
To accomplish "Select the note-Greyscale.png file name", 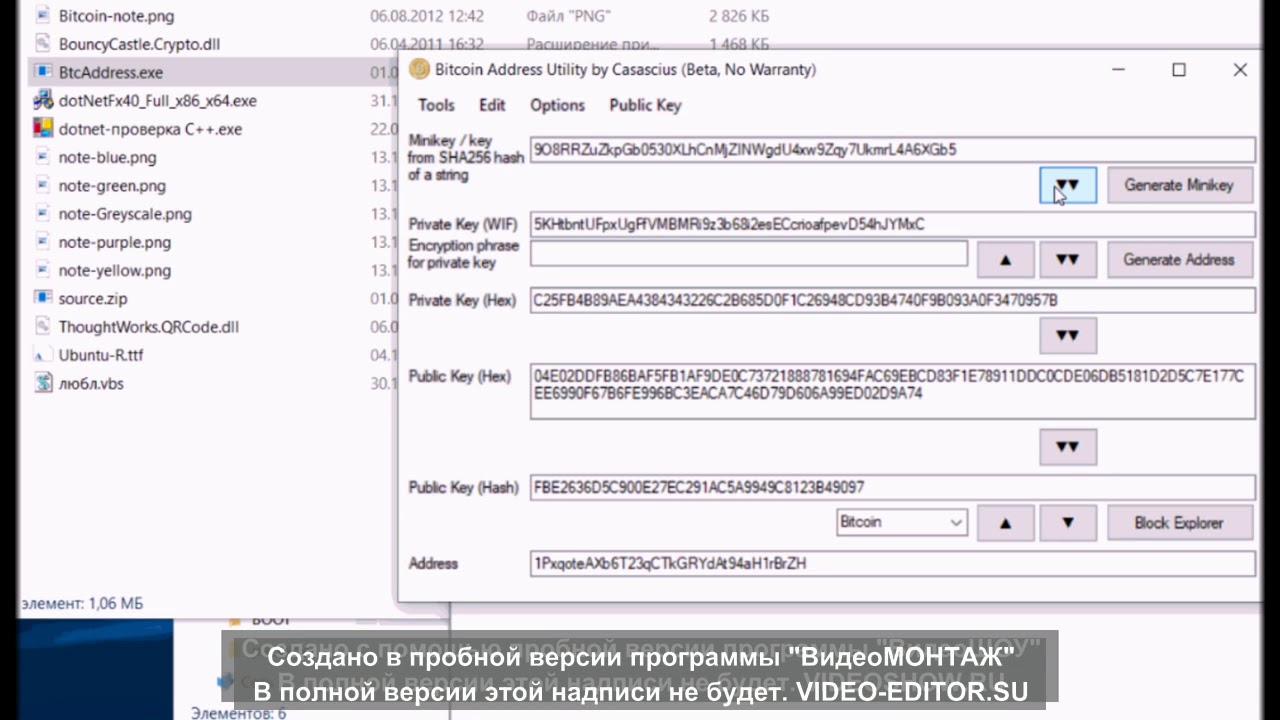I will click(x=125, y=214).
